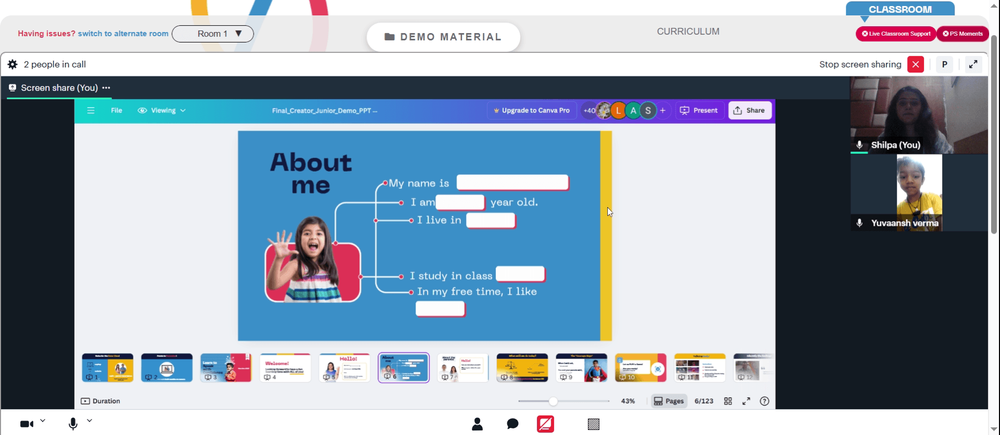The width and height of the screenshot is (1000, 435).
Task: Add collaborator with plus icon
Action: coord(663,110)
